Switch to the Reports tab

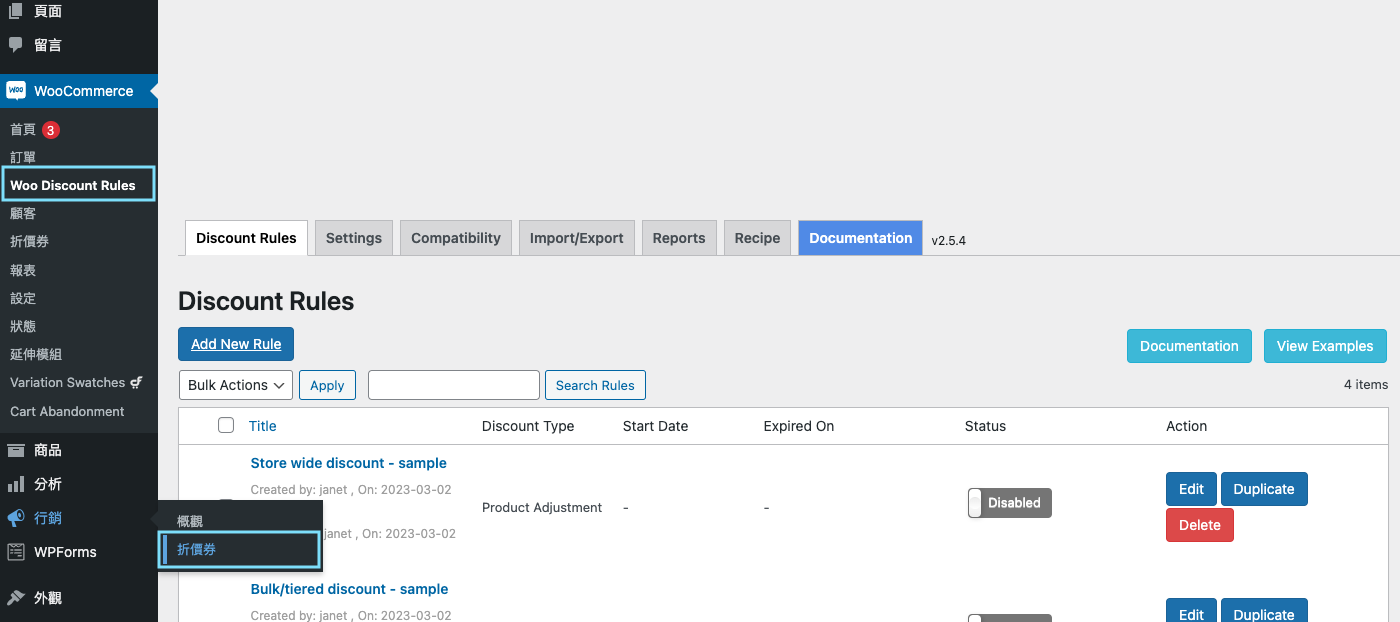[679, 238]
